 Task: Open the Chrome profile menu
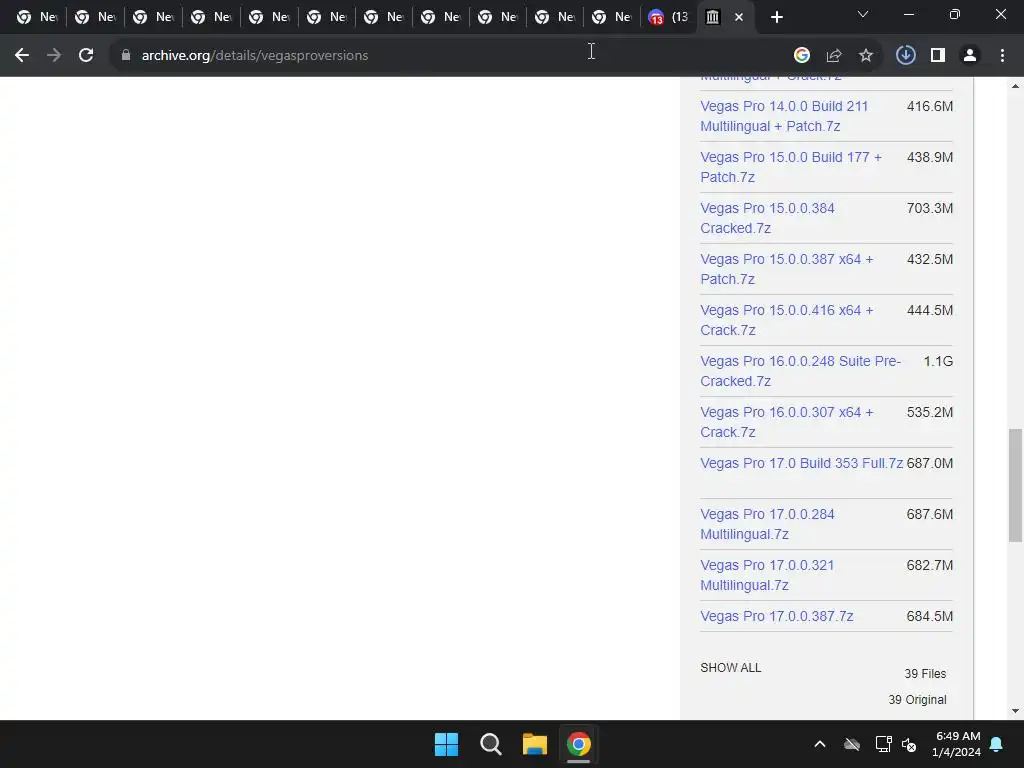(970, 56)
